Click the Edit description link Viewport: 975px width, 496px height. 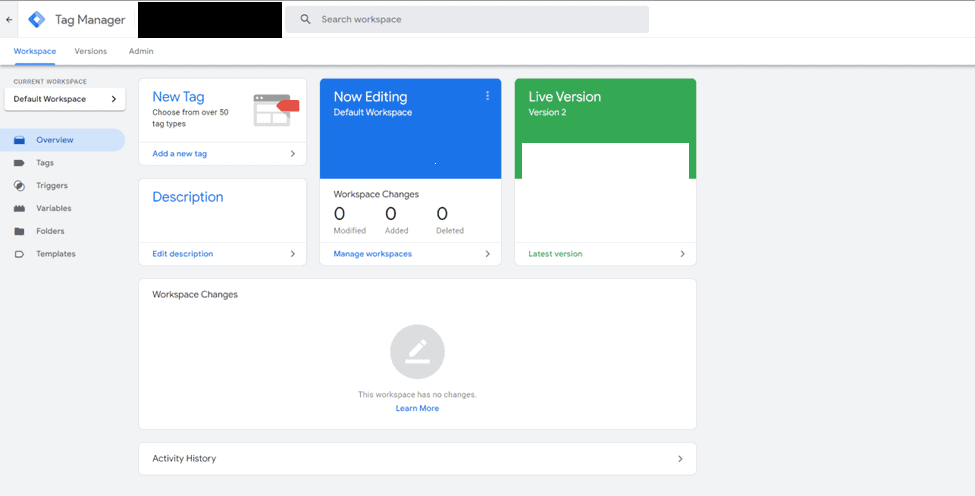183,254
